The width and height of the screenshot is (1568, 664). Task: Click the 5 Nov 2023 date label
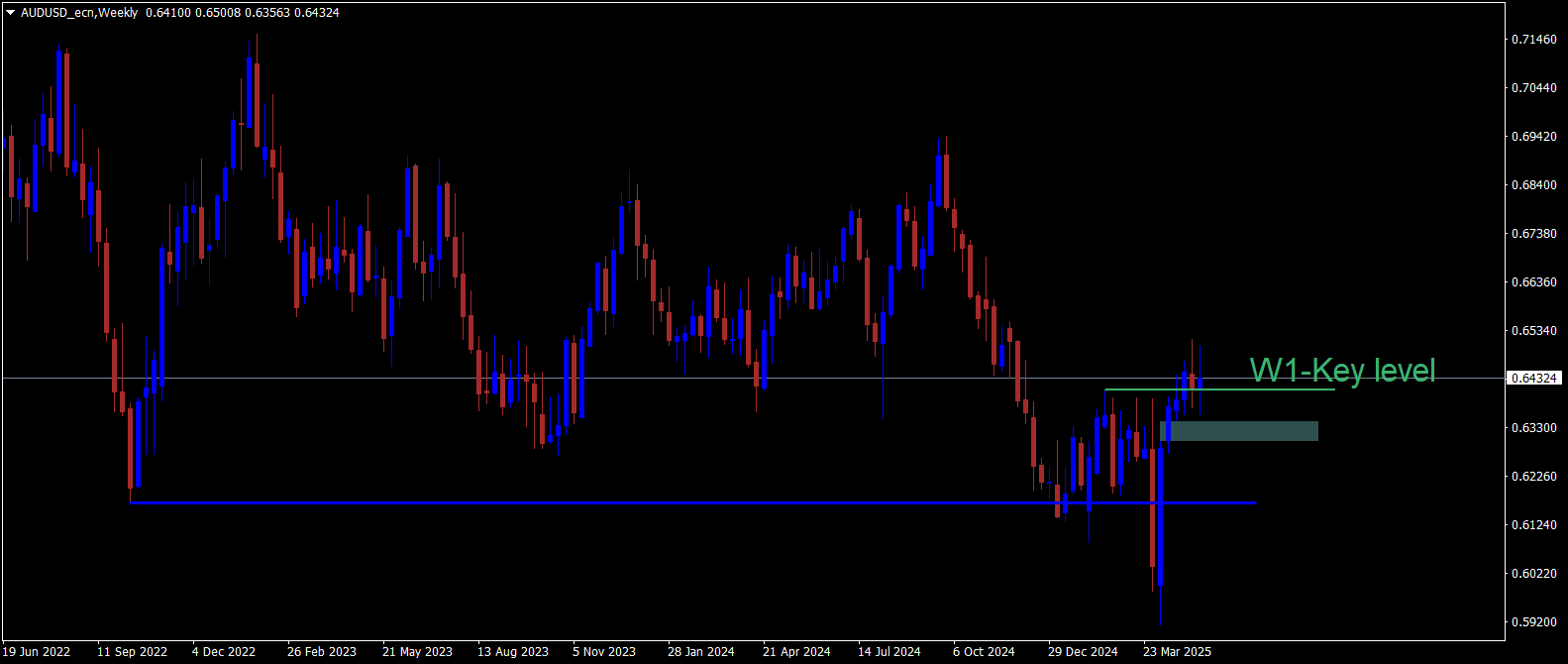coord(604,652)
